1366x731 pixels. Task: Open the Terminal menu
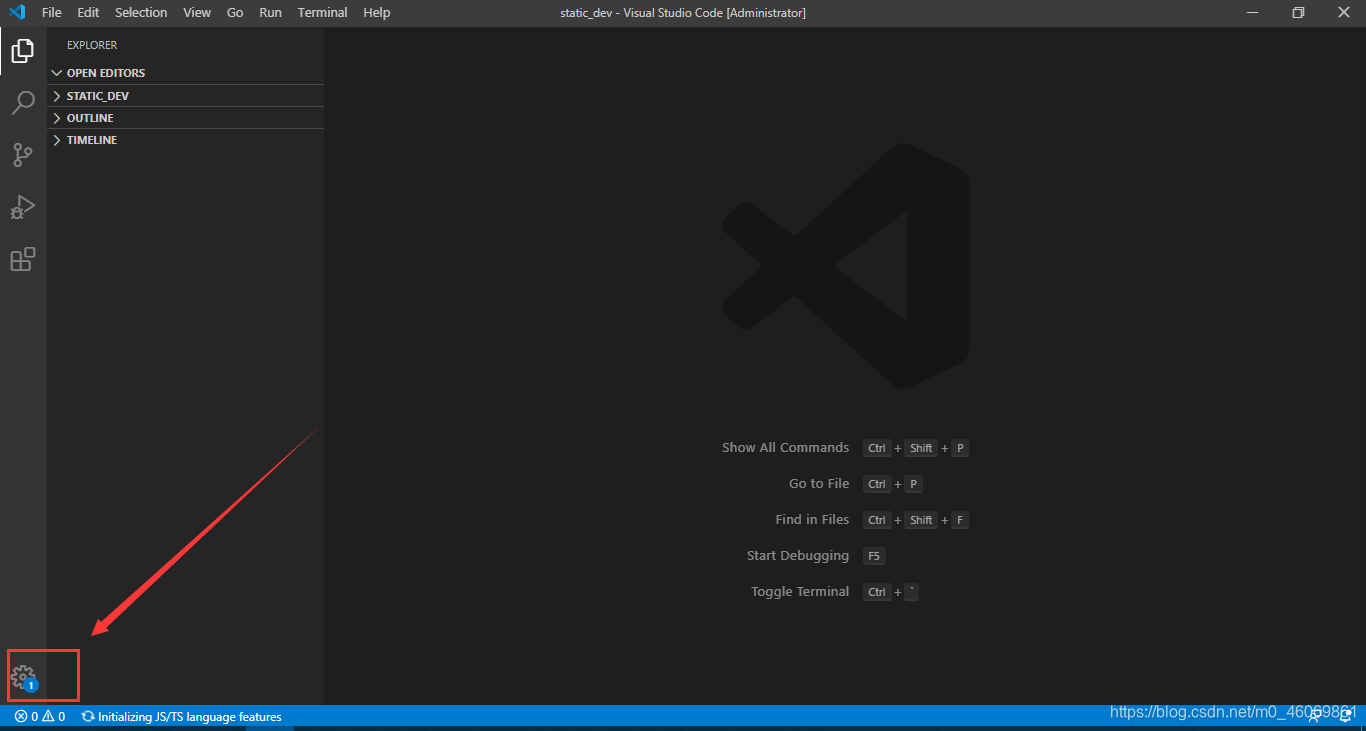pyautogui.click(x=323, y=13)
